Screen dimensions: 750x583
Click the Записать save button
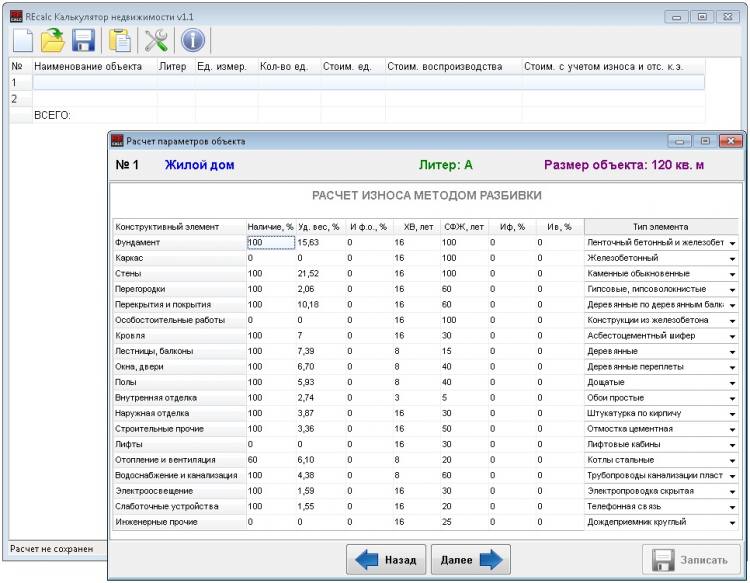click(691, 560)
